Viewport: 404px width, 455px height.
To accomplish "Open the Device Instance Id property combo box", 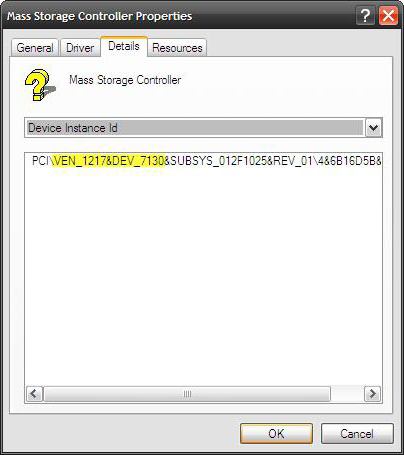I will (x=203, y=128).
